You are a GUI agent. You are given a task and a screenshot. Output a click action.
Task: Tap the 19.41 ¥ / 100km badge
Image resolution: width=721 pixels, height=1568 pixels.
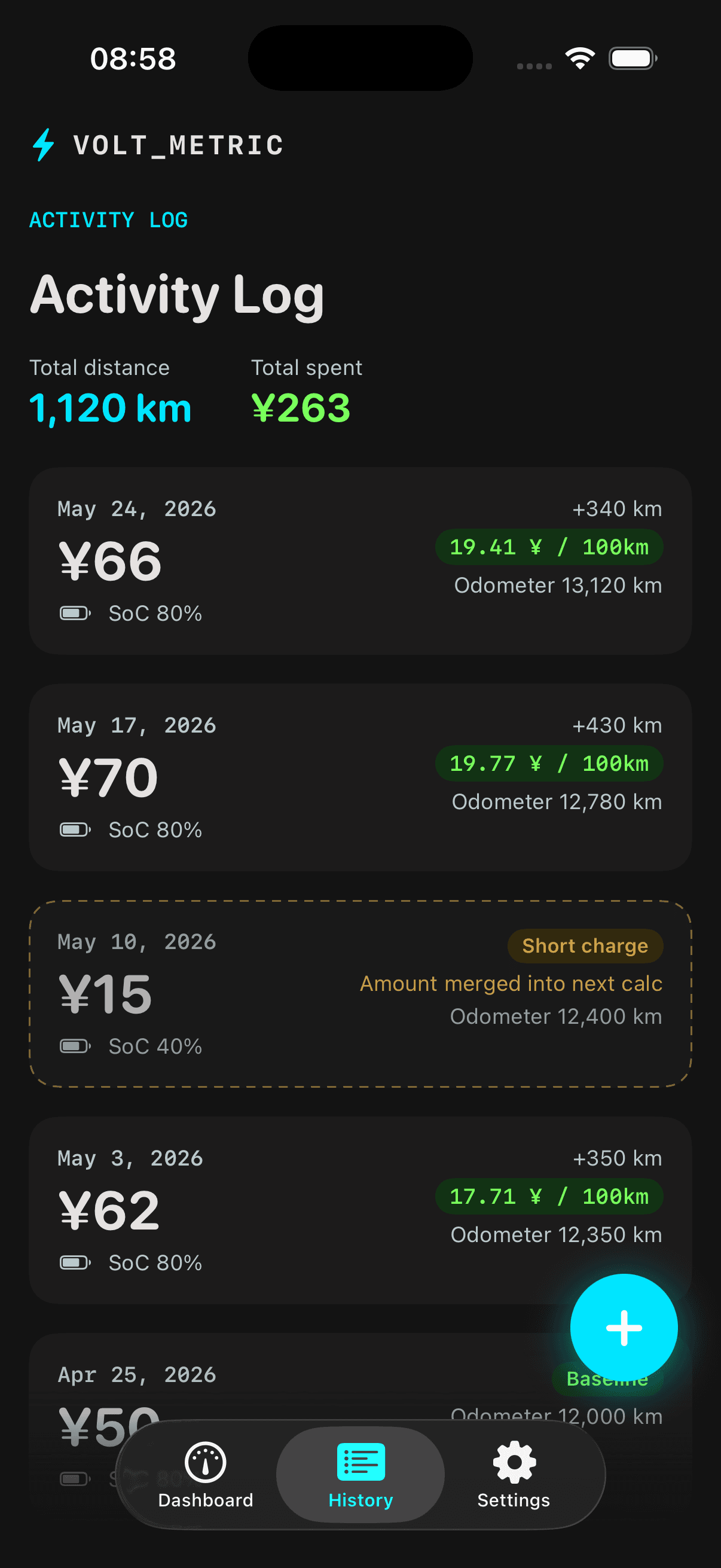[549, 547]
